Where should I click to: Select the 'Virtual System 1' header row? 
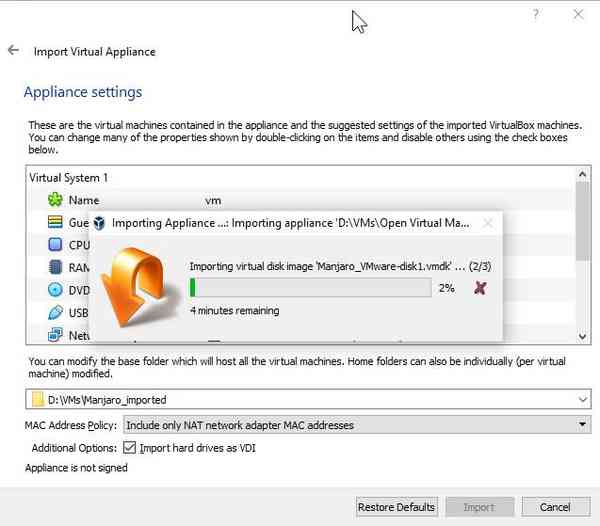(x=301, y=178)
